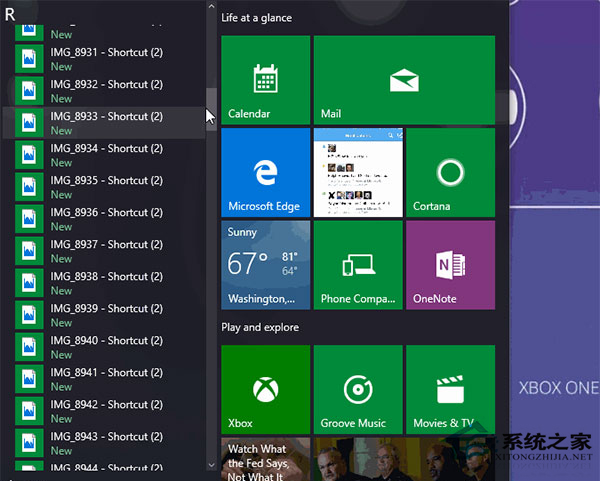Click the image icon beside IMG_8942 - Shortcut (2)
The height and width of the screenshot is (481, 600).
tap(29, 411)
